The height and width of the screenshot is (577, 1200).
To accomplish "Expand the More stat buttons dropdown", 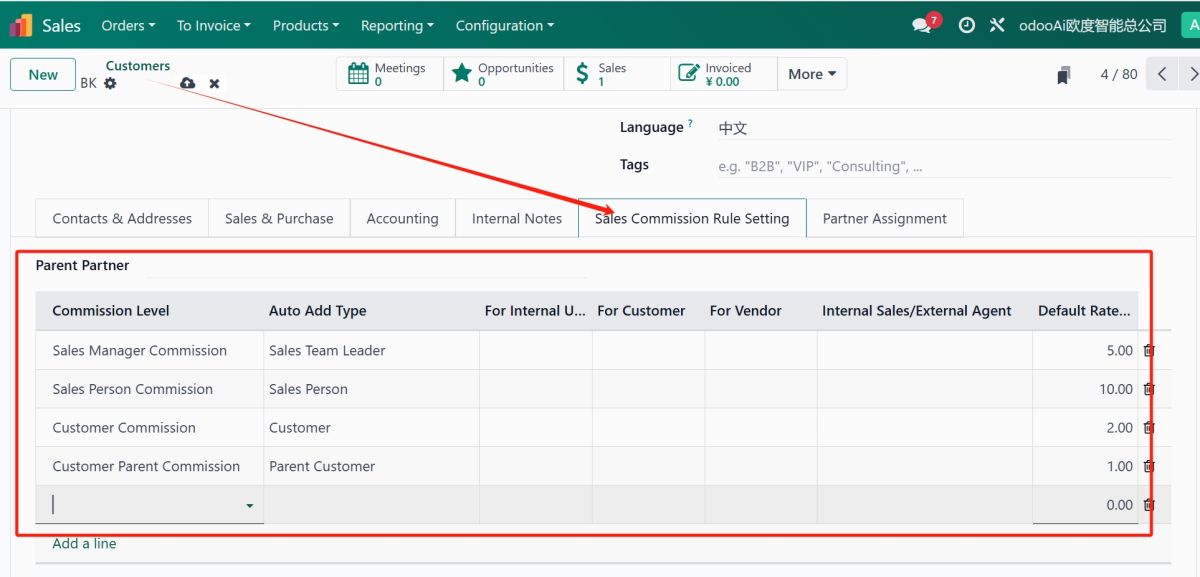I will [811, 74].
